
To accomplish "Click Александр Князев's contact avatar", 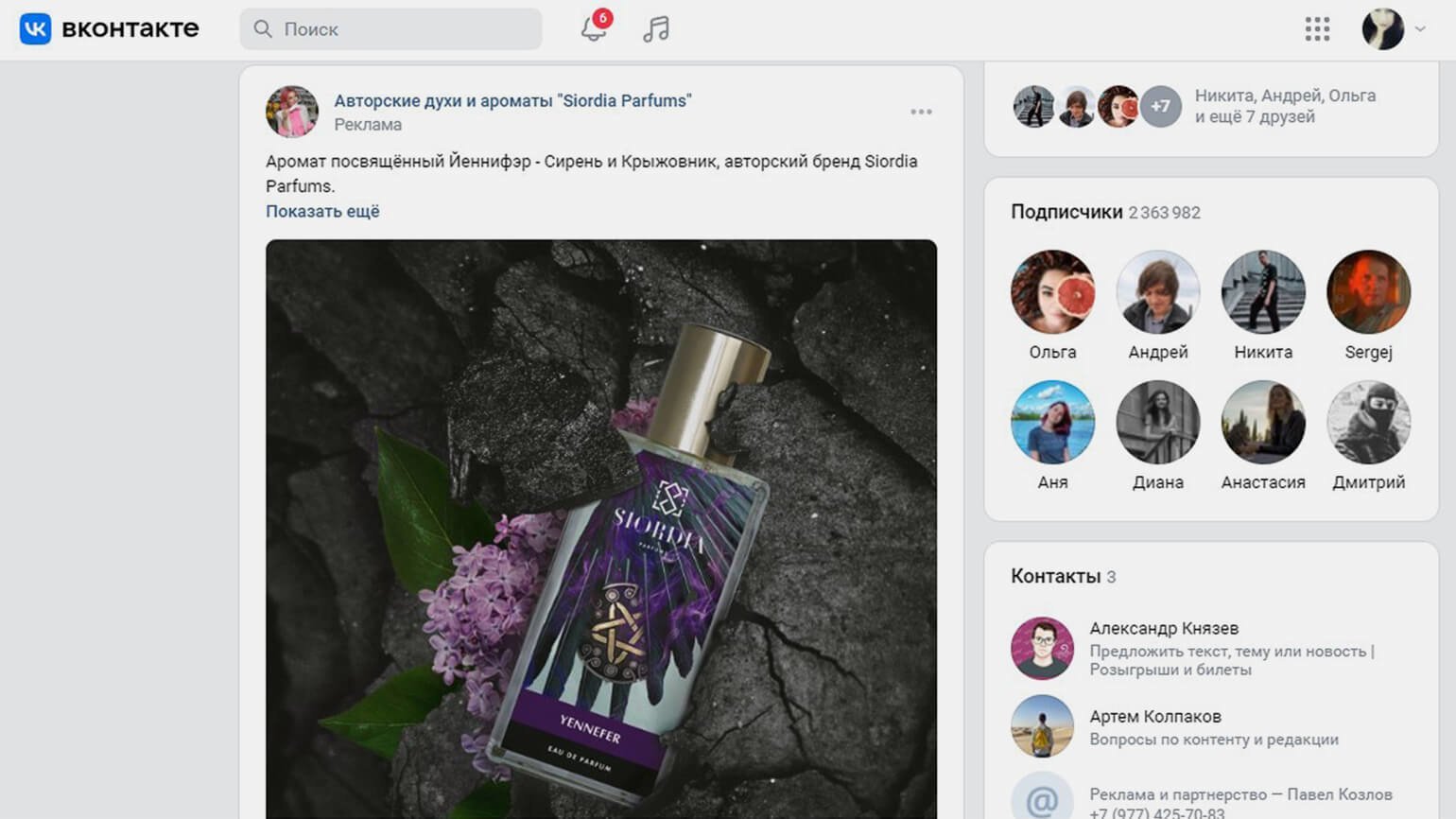I will (1042, 649).
